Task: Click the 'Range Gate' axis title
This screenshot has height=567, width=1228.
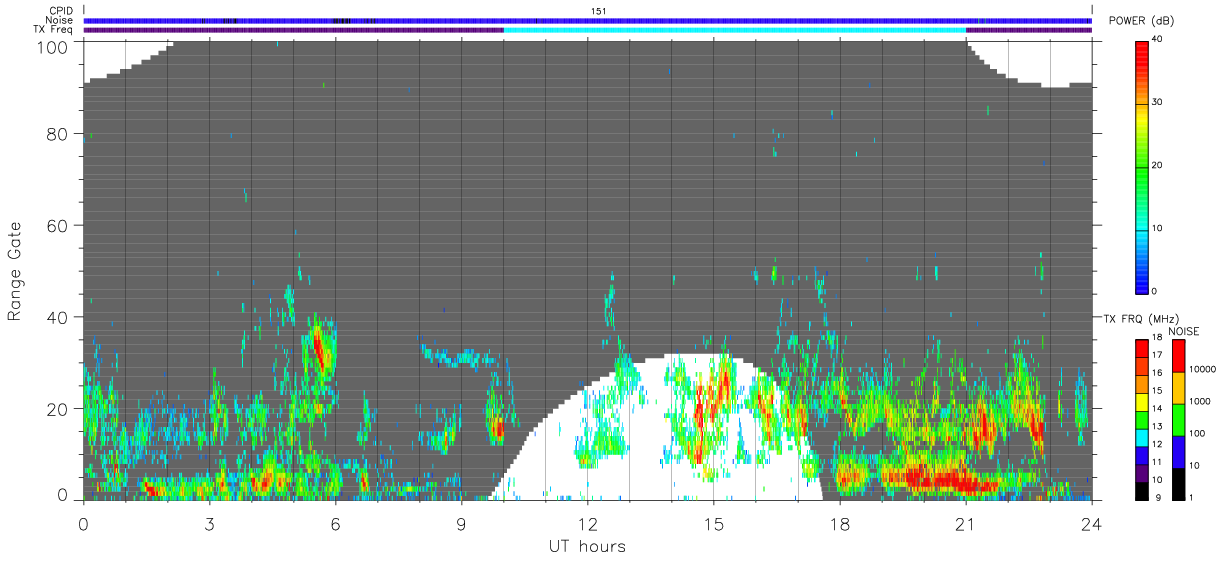Action: 15,271
